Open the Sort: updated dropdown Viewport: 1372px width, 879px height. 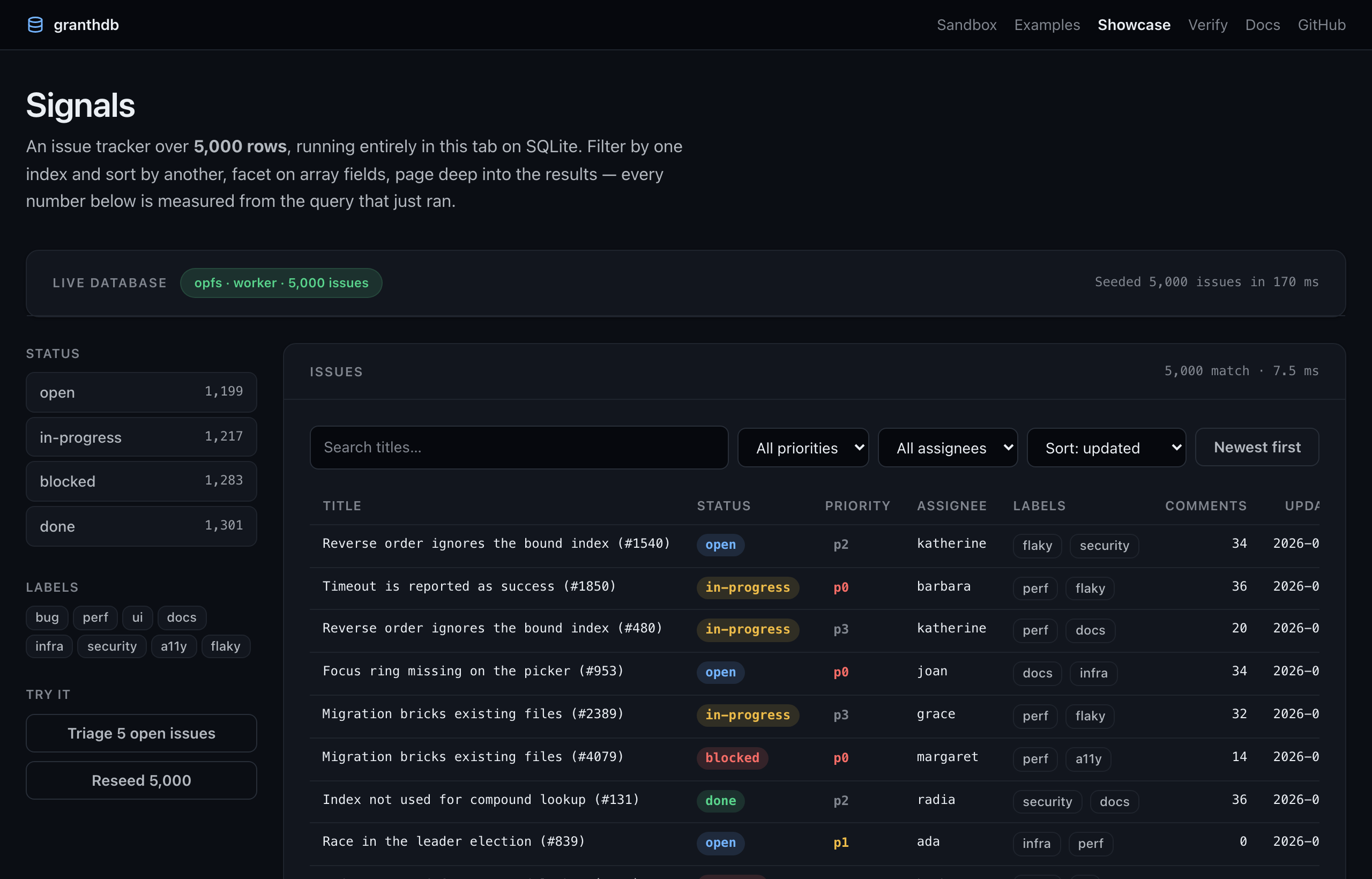pyautogui.click(x=1106, y=448)
